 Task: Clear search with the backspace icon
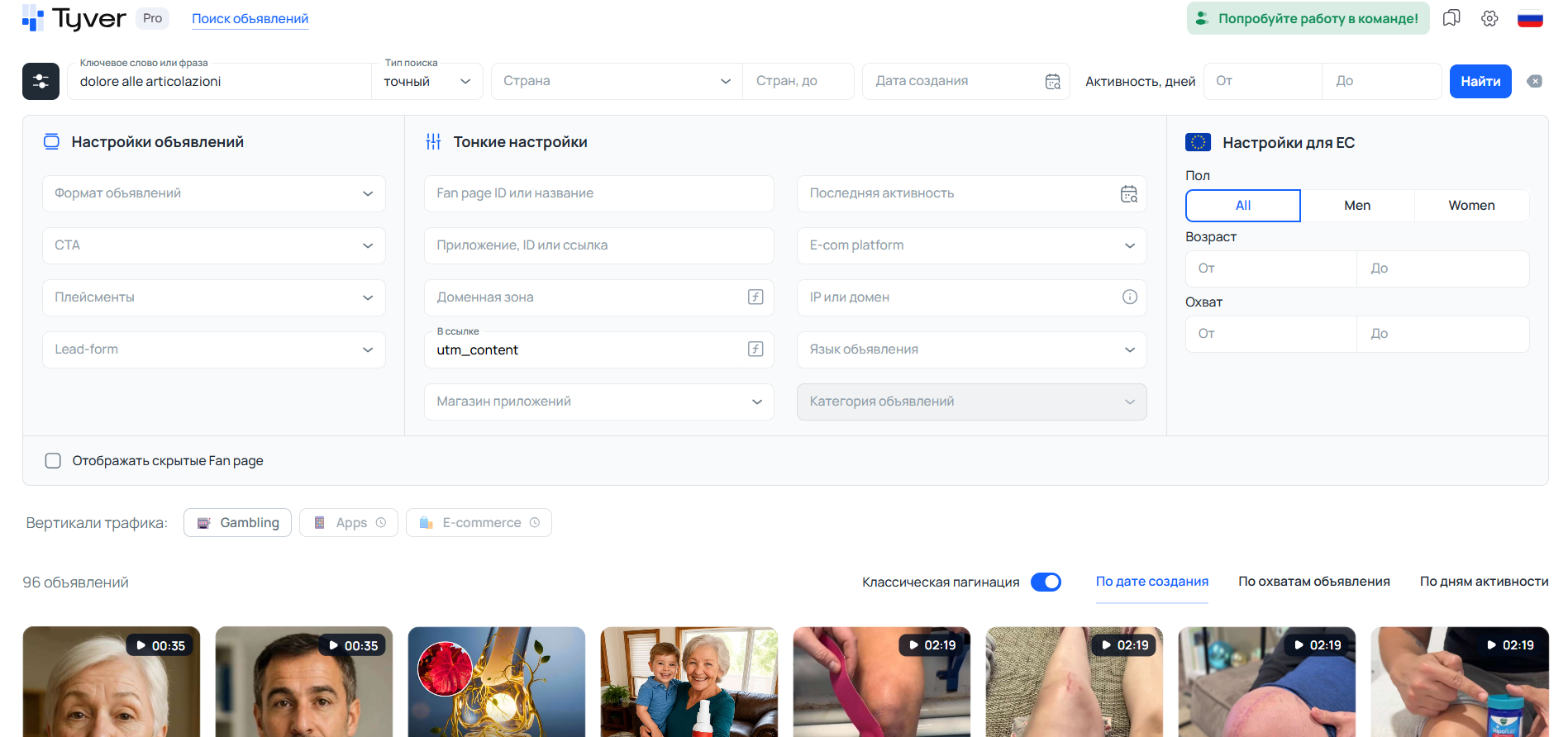tap(1534, 81)
